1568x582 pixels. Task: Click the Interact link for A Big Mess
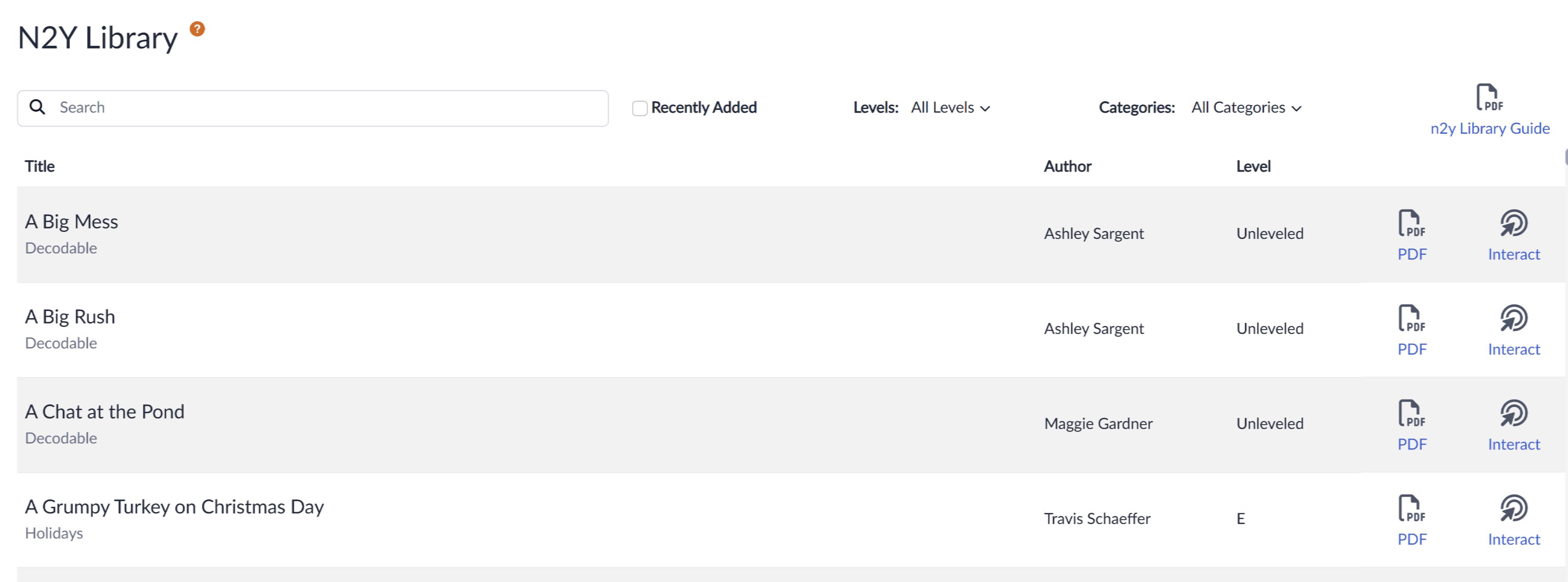1514,254
